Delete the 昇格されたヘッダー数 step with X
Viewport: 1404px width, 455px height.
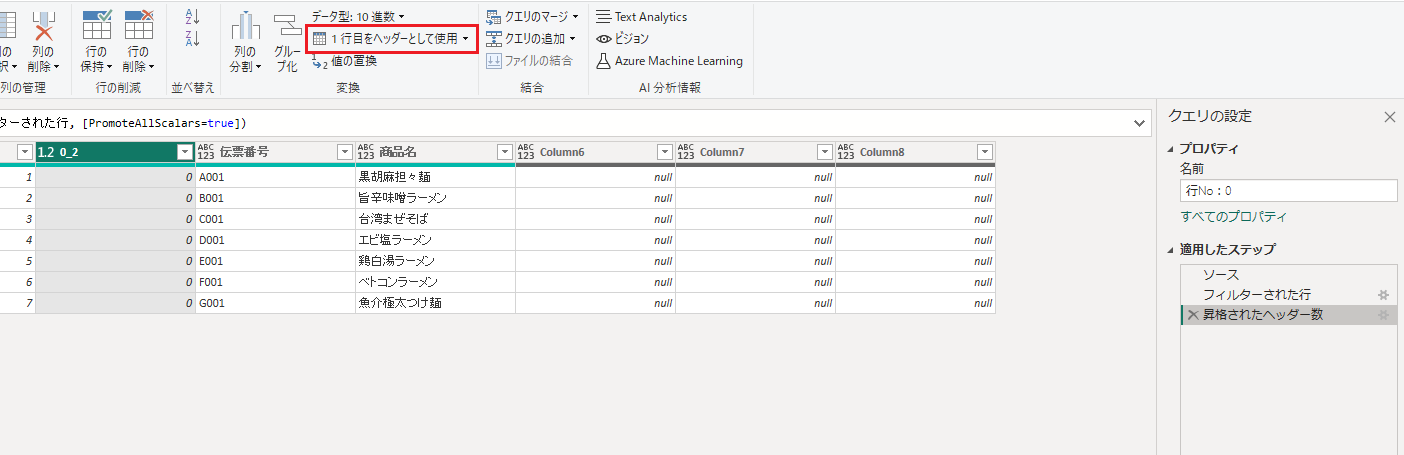(1192, 315)
